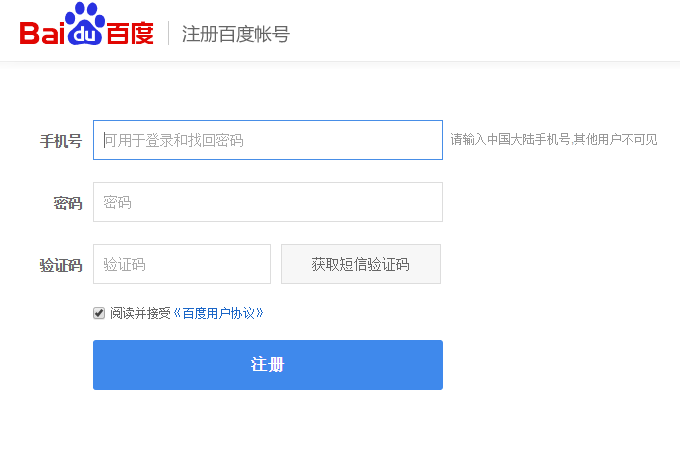Viewport: 680px width, 449px height.
Task: Click the 注册百度帐号 header title
Action: (x=236, y=34)
